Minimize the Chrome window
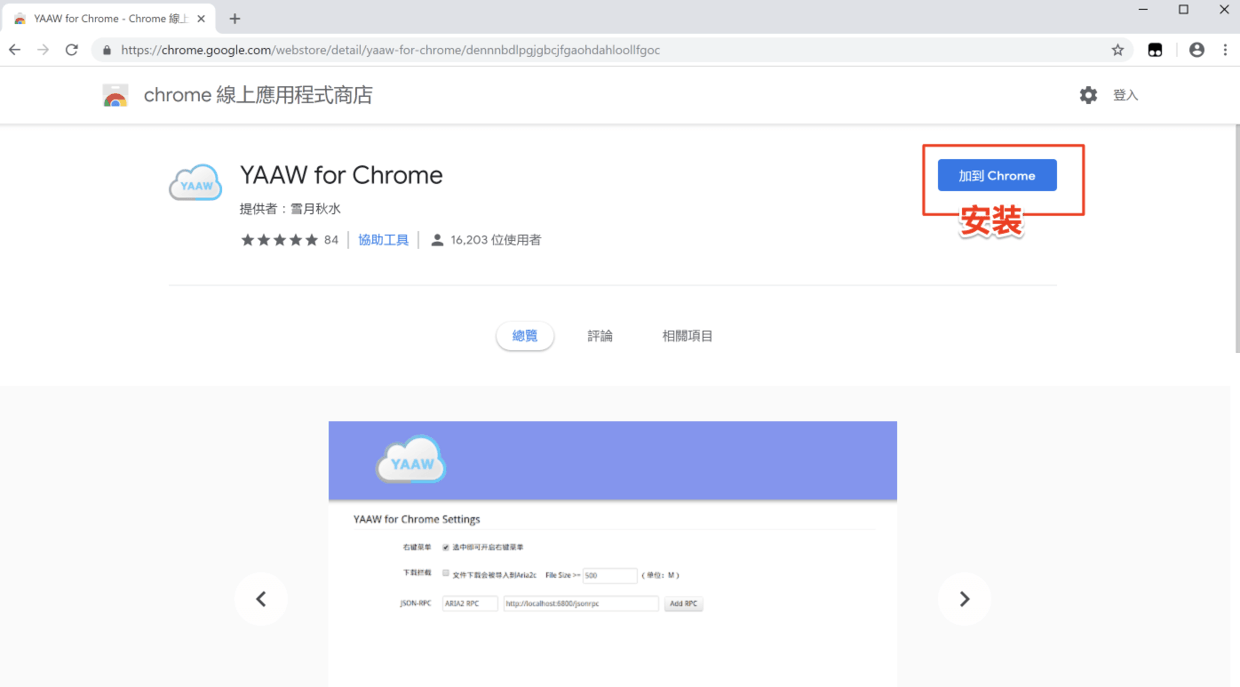1240x687 pixels. pyautogui.click(x=1143, y=10)
